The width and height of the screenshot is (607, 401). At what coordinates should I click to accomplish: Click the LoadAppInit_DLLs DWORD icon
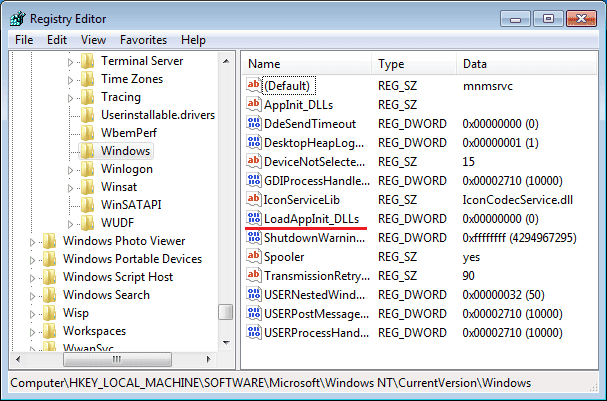(254, 218)
